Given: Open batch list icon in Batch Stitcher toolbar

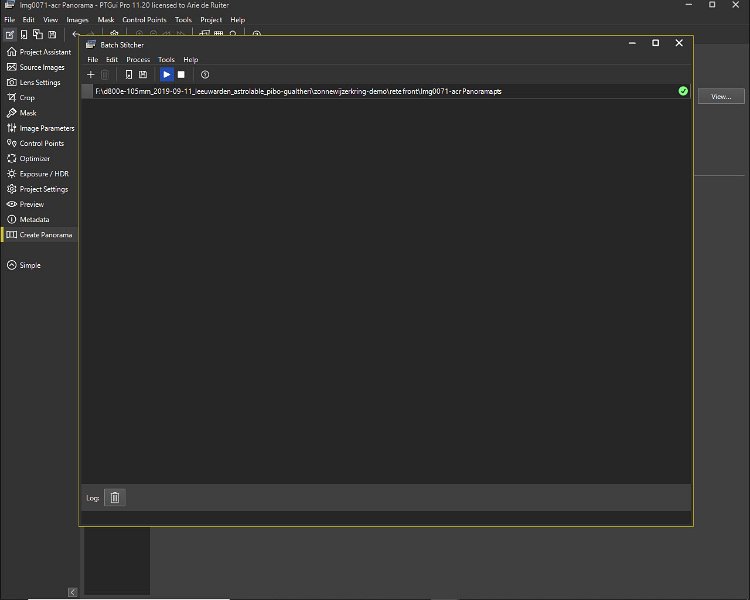Looking at the screenshot, I should coord(129,75).
